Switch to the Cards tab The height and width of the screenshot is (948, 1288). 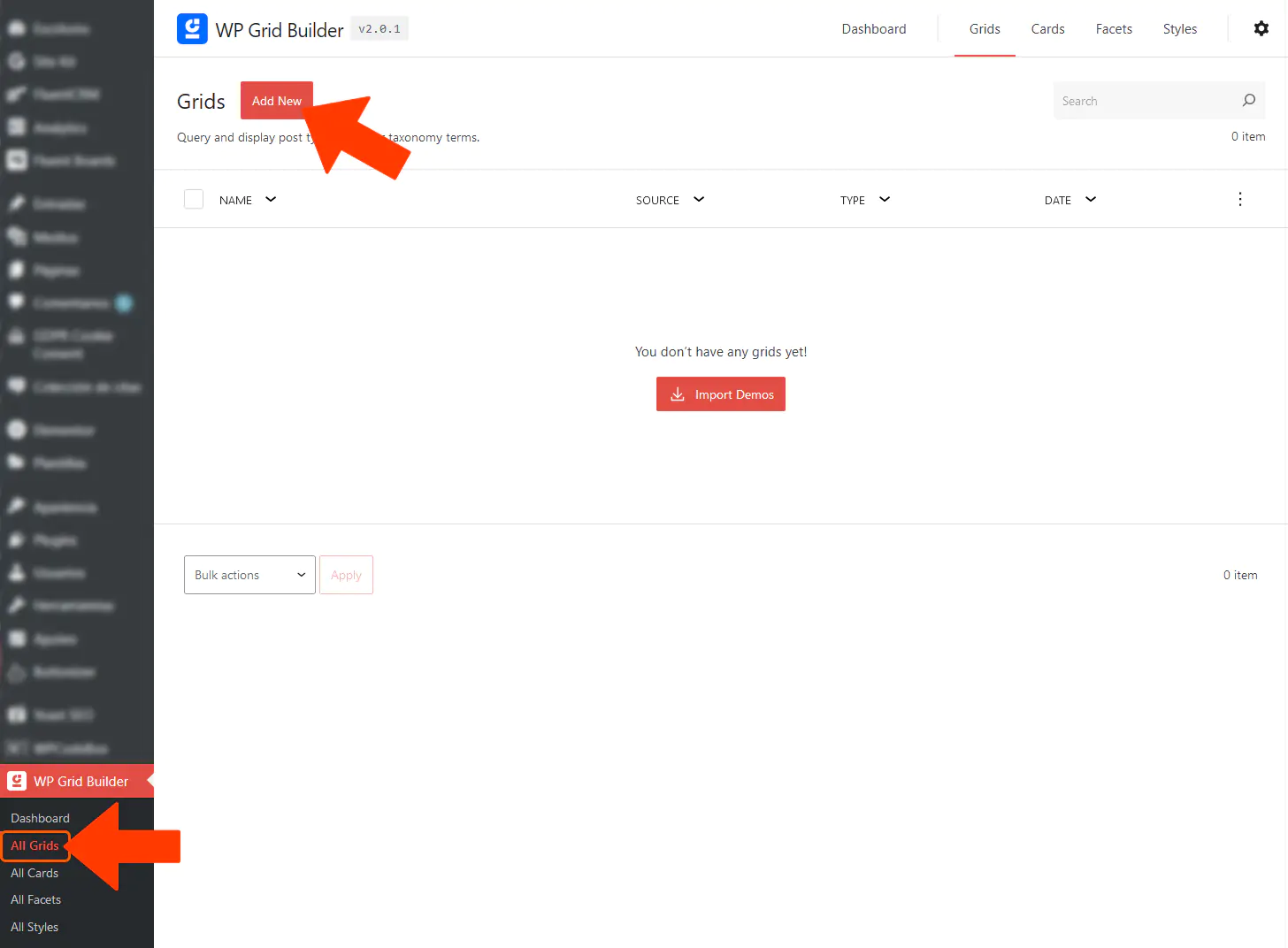pyautogui.click(x=1047, y=29)
